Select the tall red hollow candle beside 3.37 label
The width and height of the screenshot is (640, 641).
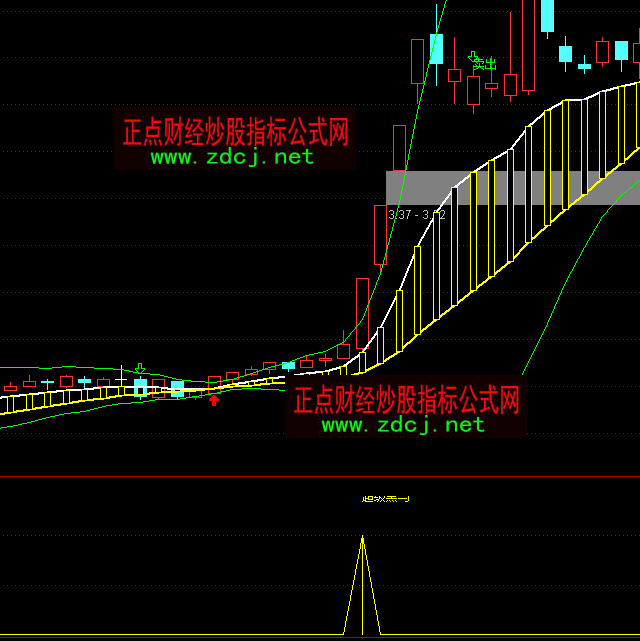click(x=380, y=234)
